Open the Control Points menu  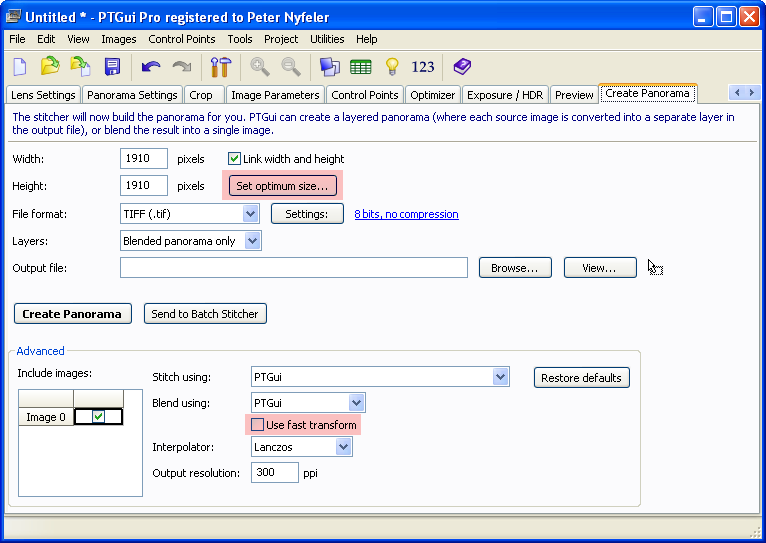coord(181,39)
